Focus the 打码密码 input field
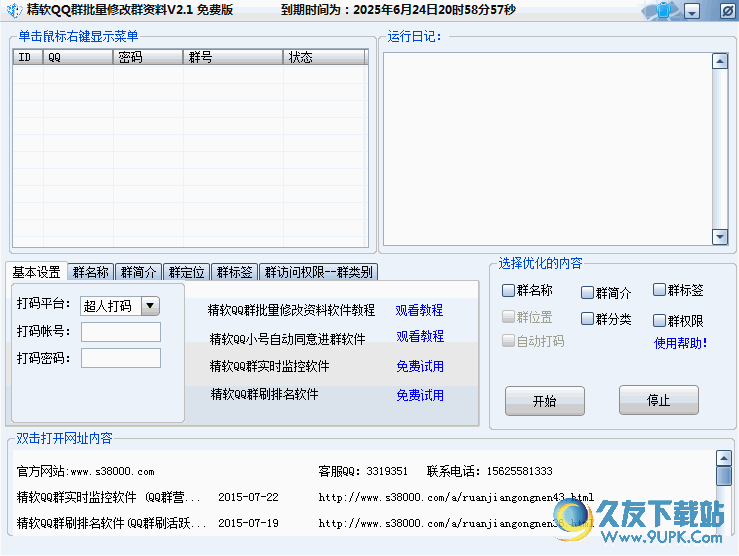Screen dimensions: 739x556 [x=121, y=358]
